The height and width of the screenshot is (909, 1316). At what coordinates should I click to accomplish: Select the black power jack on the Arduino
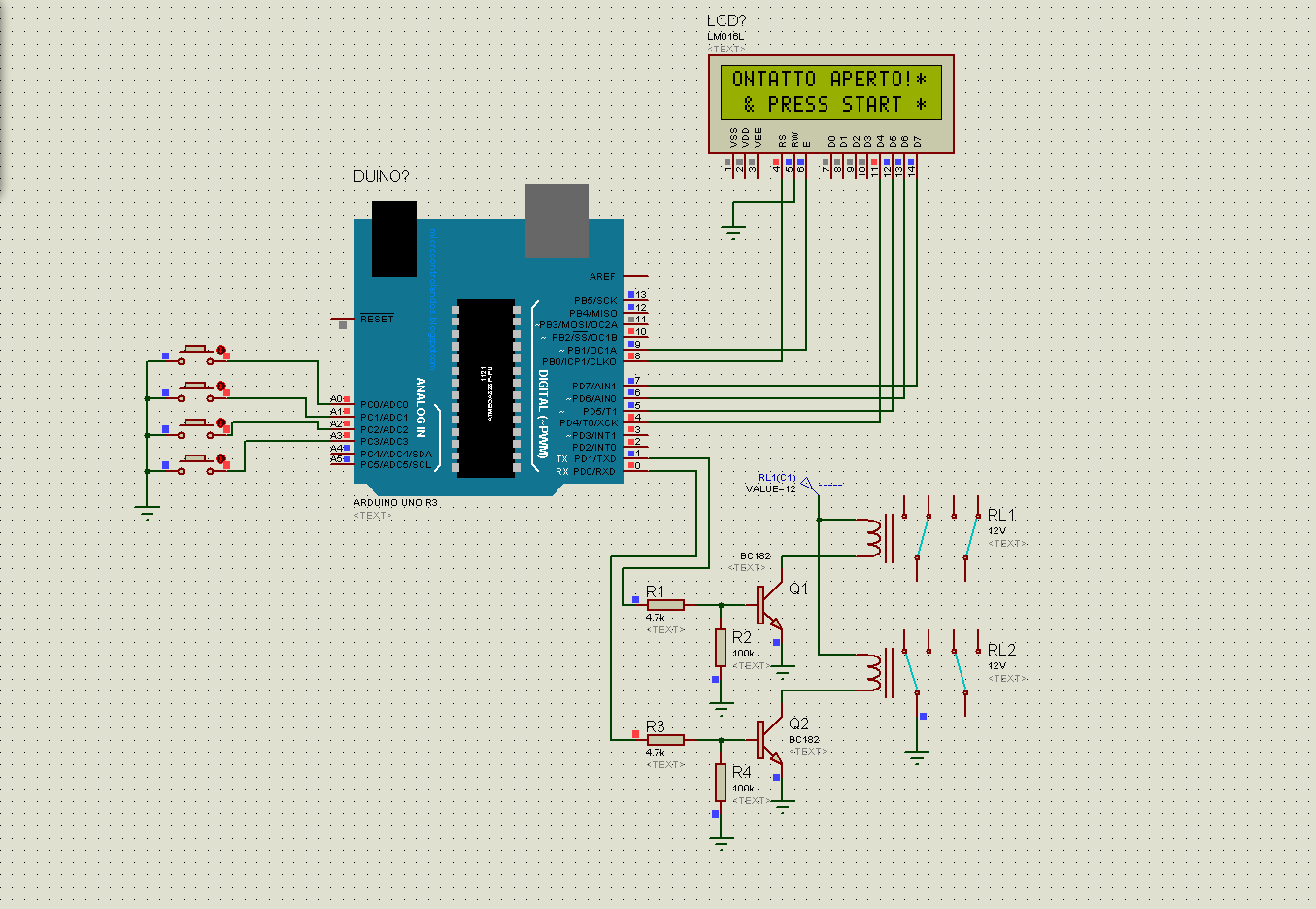(394, 239)
